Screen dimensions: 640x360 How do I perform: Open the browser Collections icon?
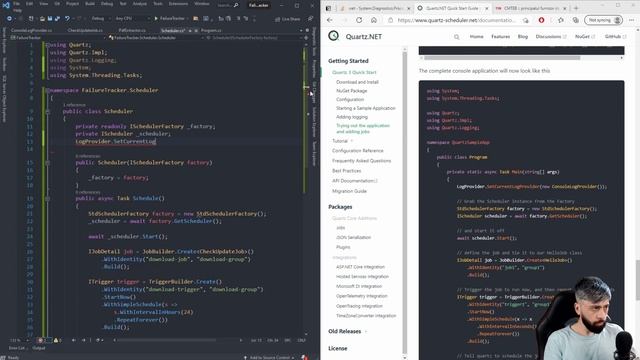575,20
